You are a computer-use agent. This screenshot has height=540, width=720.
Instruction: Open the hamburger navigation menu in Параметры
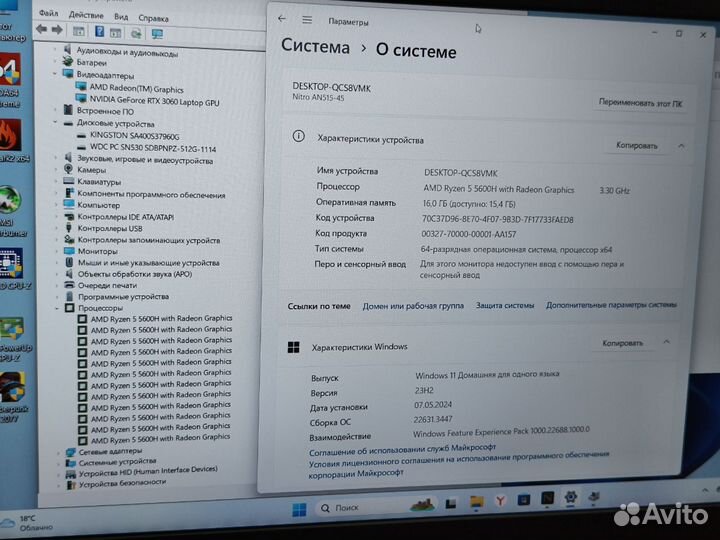click(x=307, y=20)
